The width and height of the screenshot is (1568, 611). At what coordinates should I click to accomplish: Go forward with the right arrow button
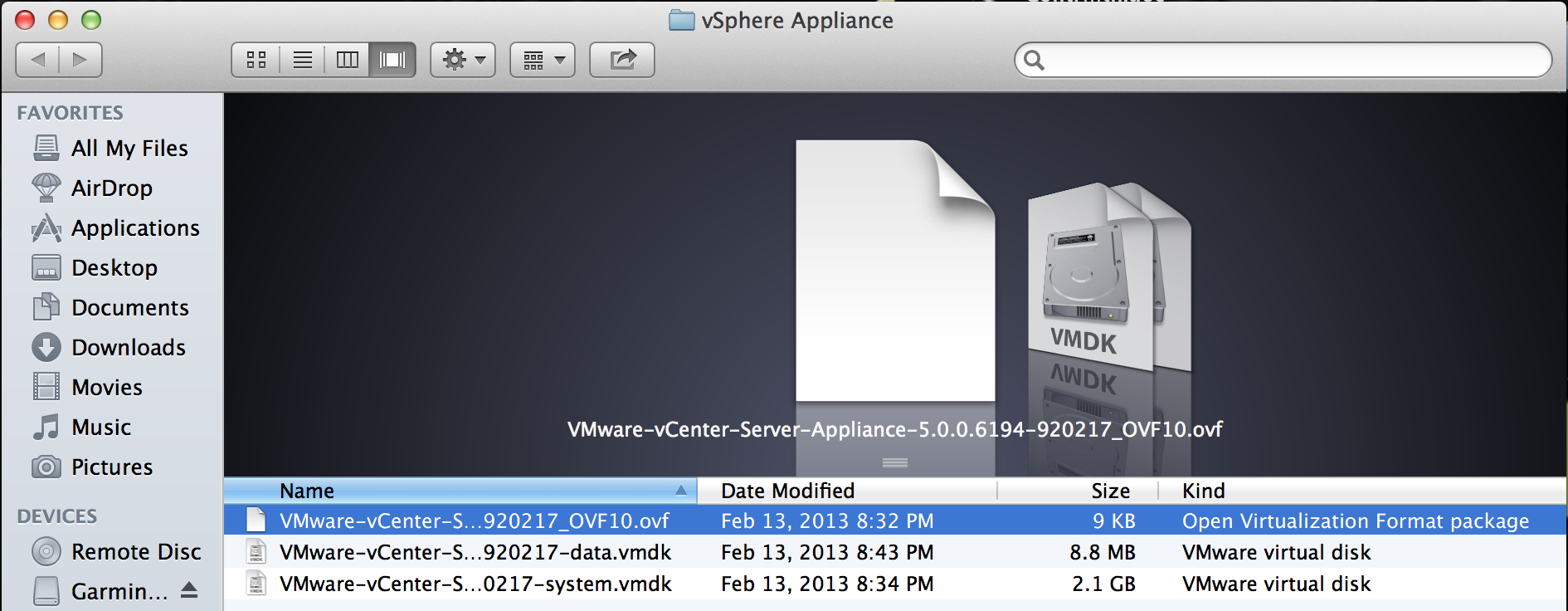click(x=80, y=60)
